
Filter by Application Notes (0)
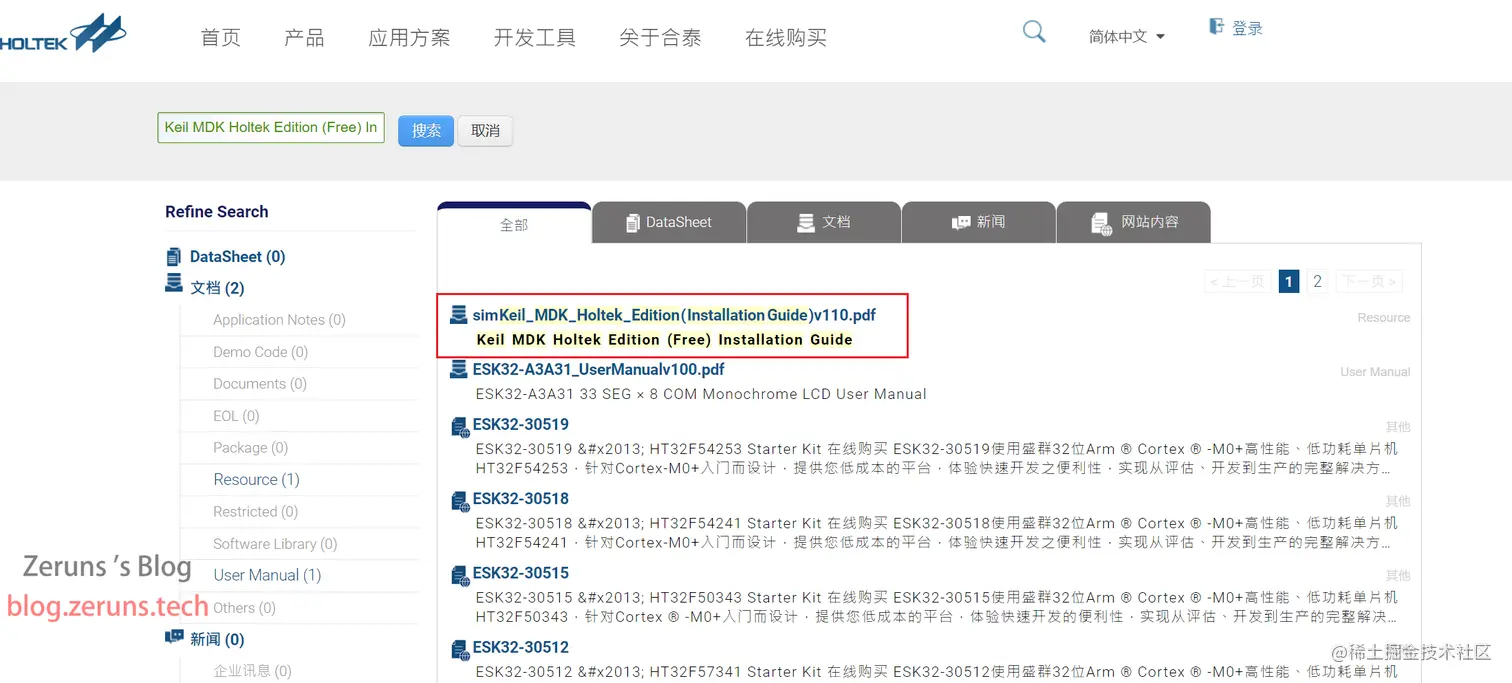click(x=279, y=320)
